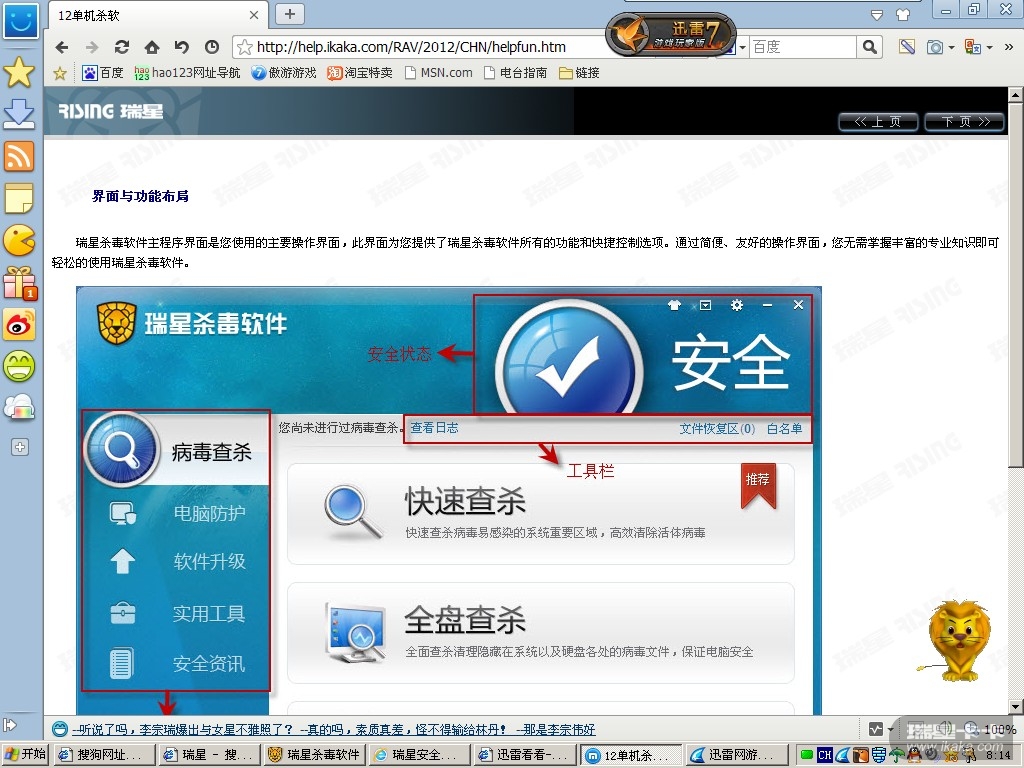Open Favorites star in the sidebar

[x=19, y=72]
